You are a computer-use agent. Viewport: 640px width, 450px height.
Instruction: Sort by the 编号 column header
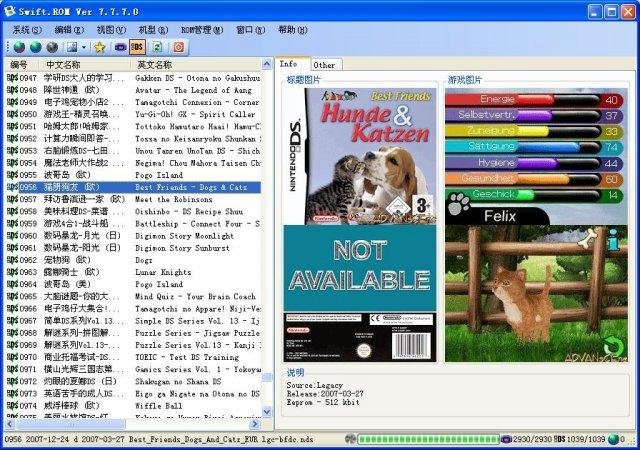(x=22, y=65)
